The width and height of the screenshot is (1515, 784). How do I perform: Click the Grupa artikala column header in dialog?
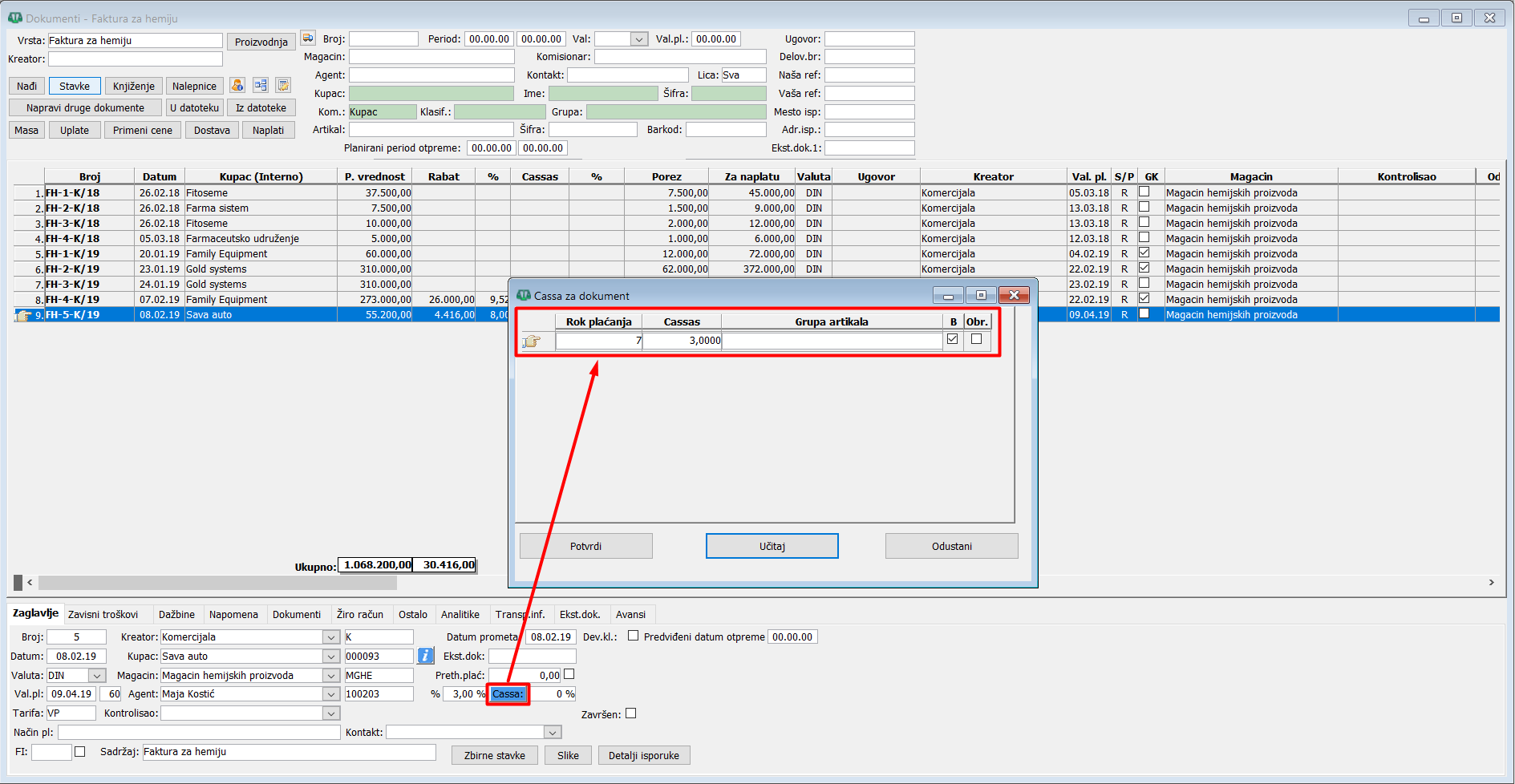point(832,321)
